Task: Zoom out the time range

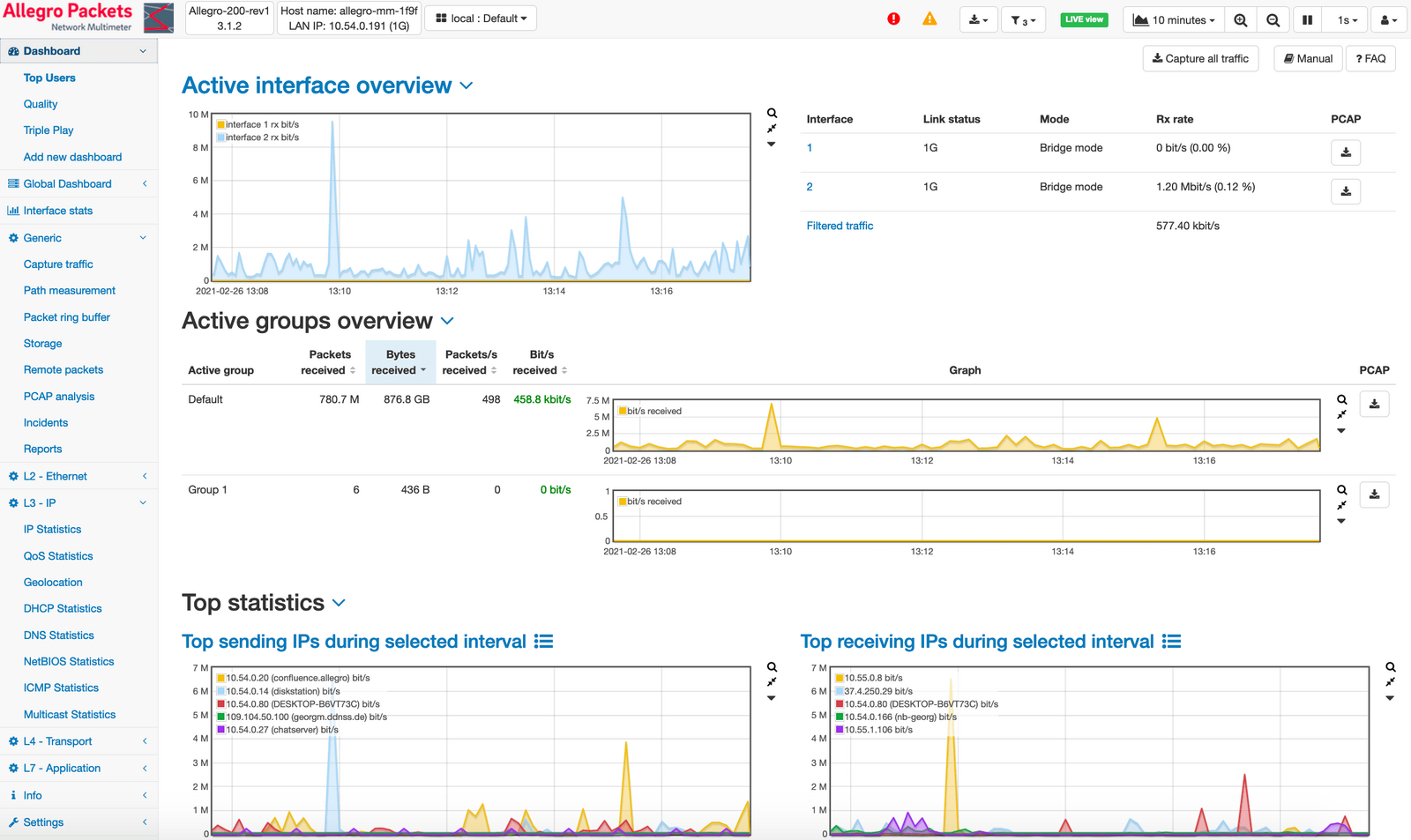Action: coord(1273,19)
